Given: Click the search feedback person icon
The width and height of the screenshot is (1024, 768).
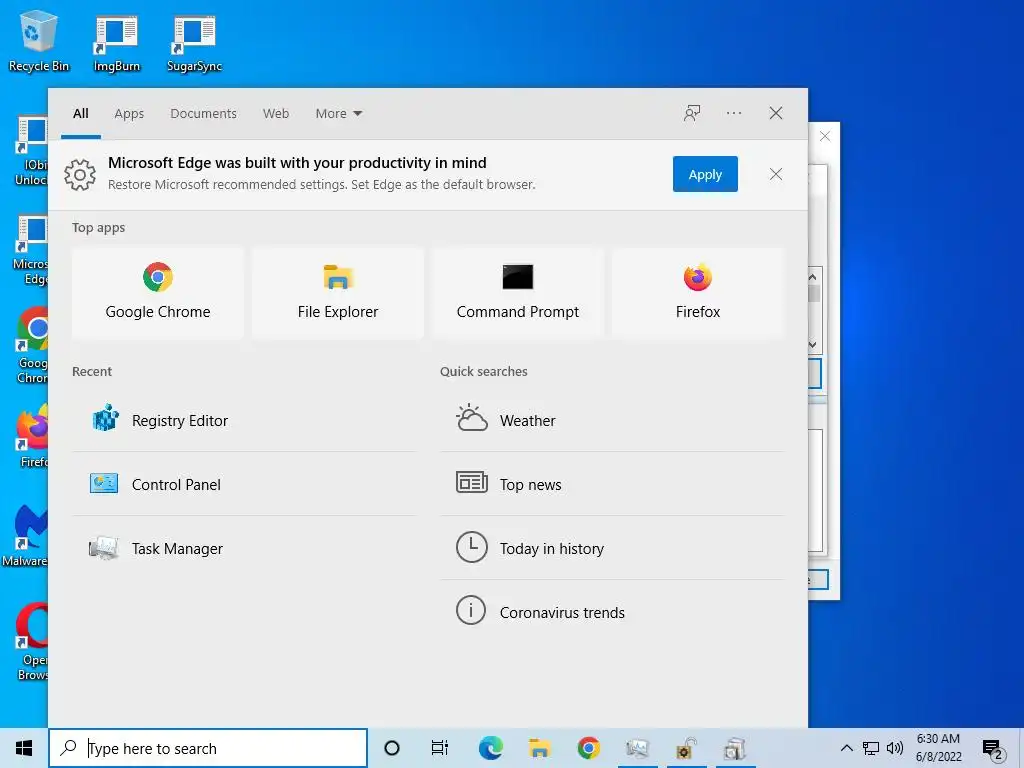Looking at the screenshot, I should point(692,113).
